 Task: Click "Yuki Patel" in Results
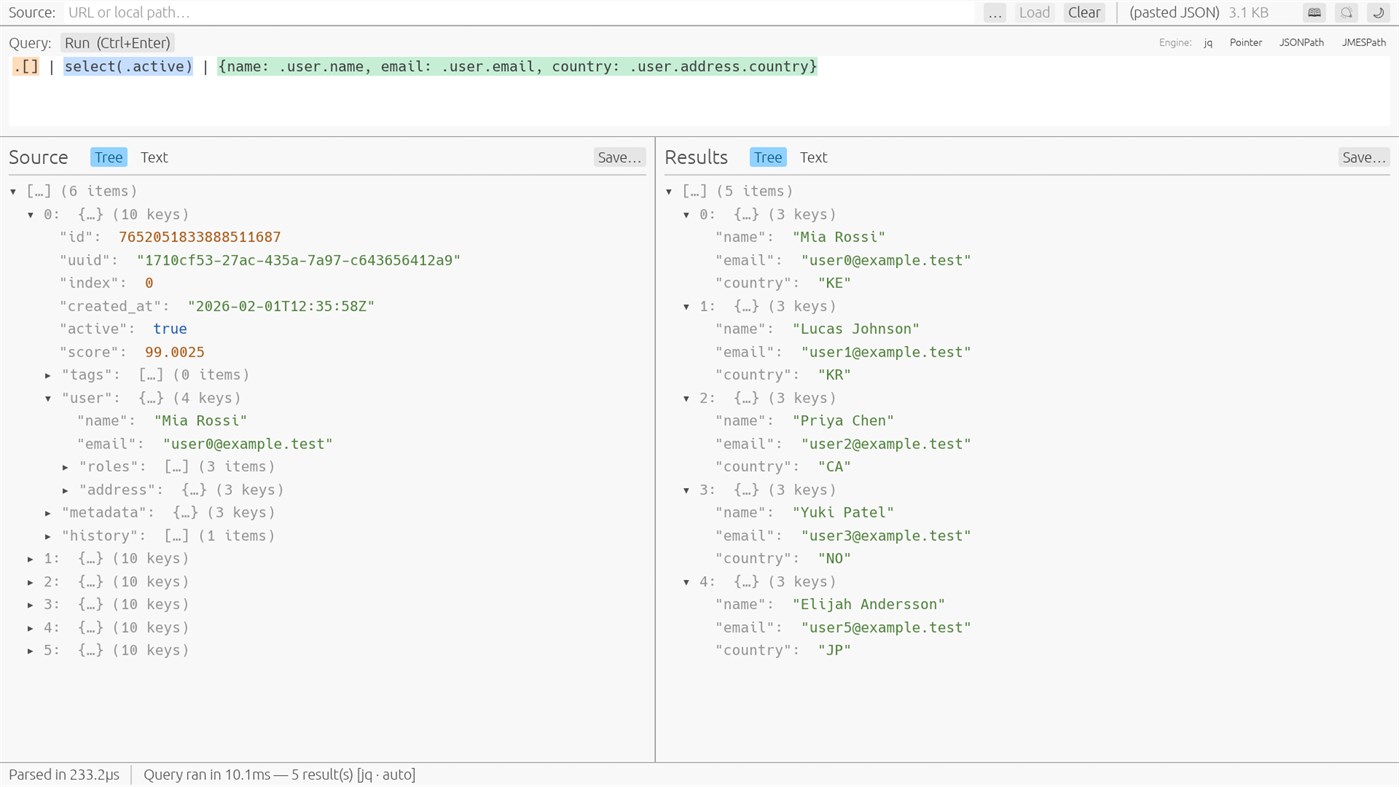point(843,513)
